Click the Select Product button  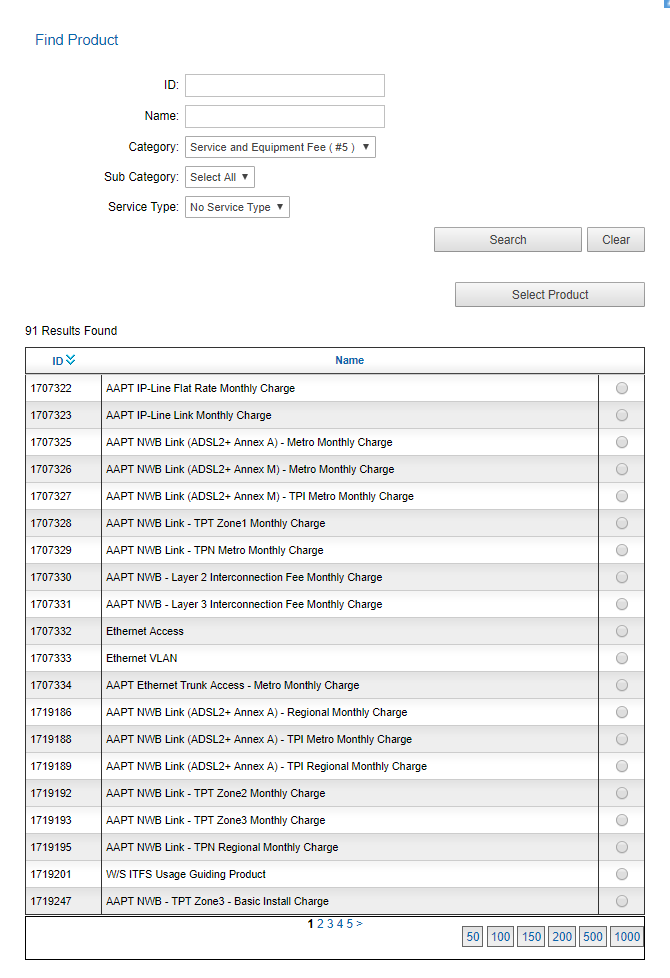[x=549, y=295]
